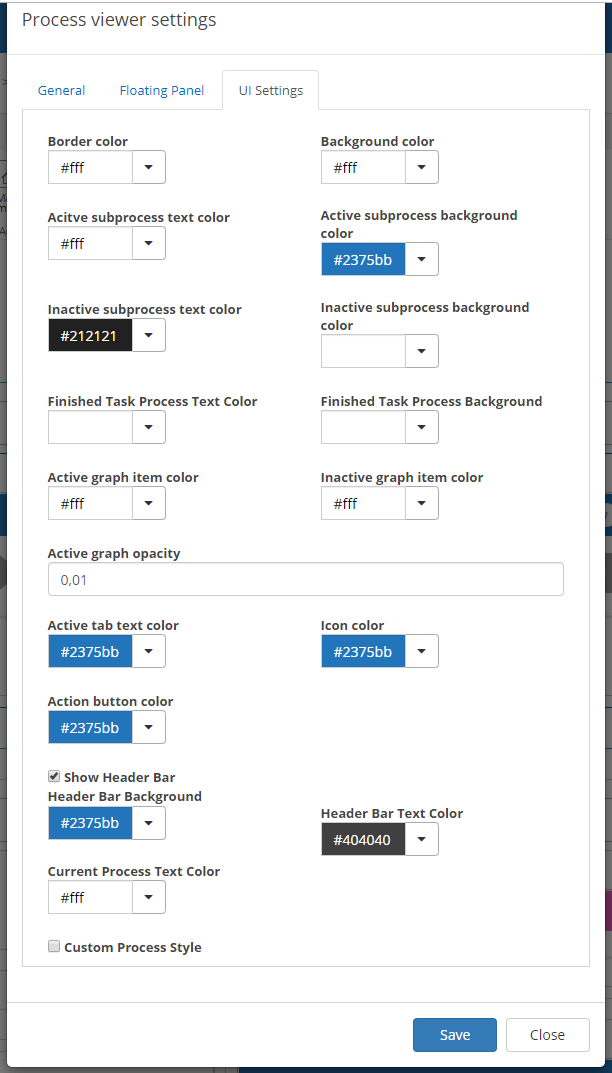Screen dimensions: 612x1073
Task: Expand Active subprocess background color dropdown
Action: 422,259
